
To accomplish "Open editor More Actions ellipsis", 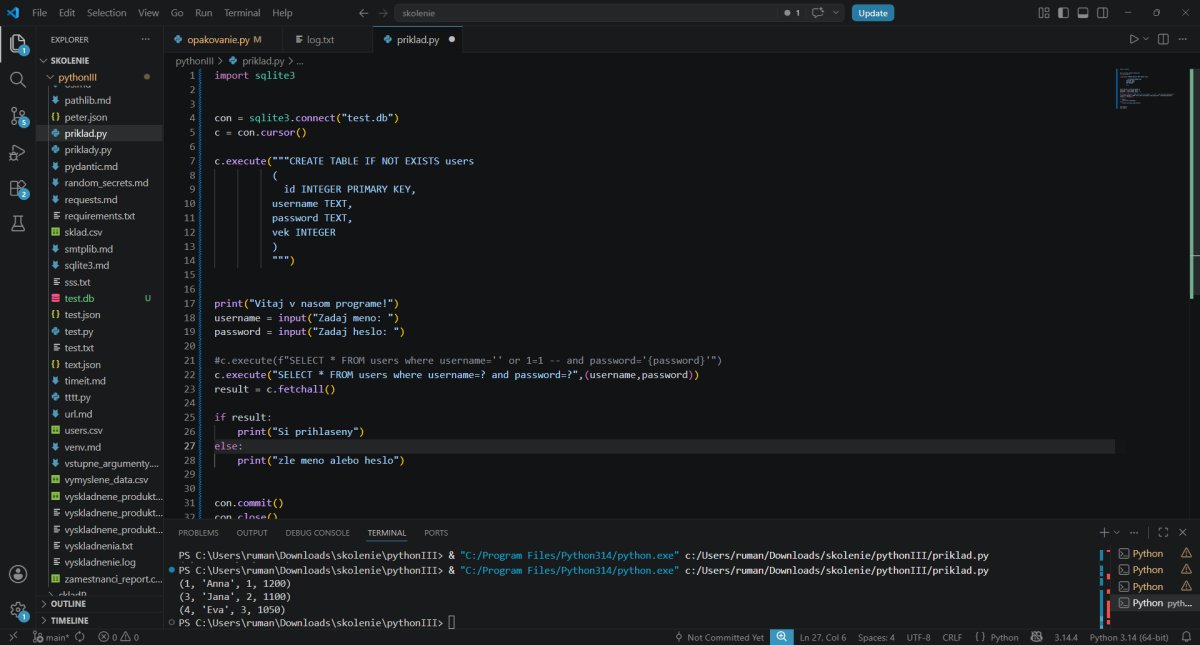I will click(1183, 39).
